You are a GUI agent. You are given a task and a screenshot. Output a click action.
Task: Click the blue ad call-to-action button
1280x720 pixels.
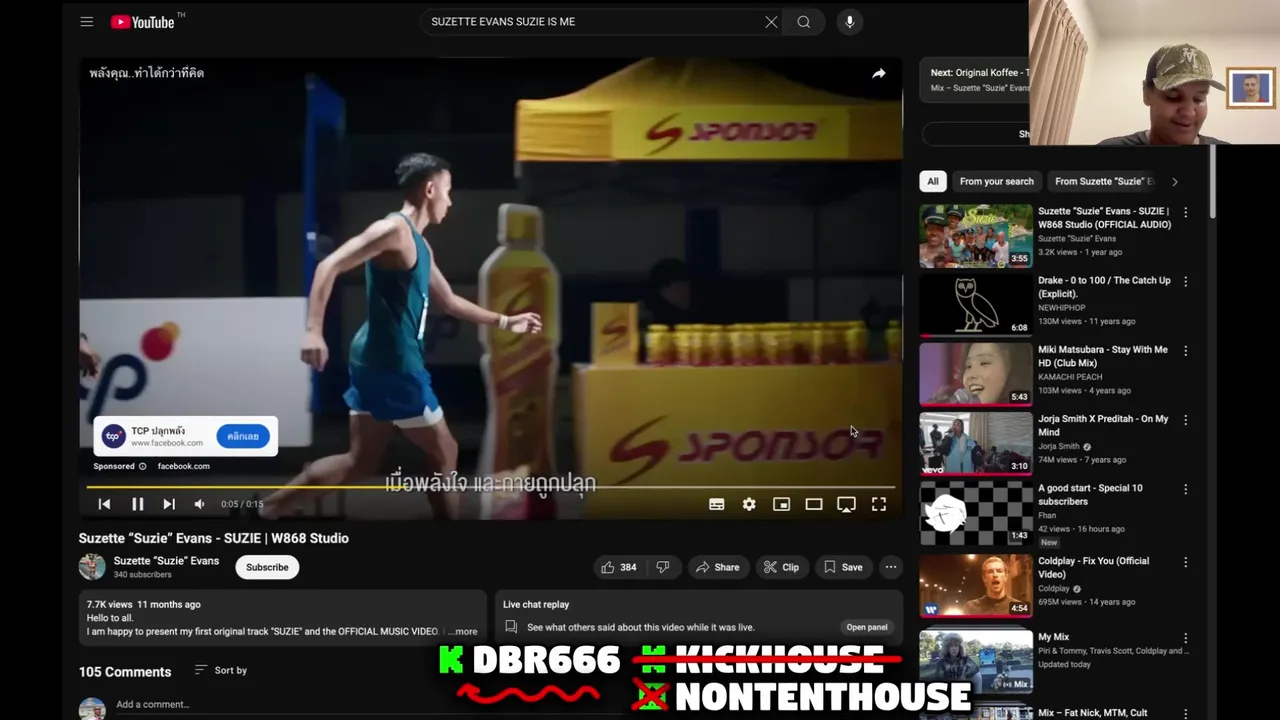pyautogui.click(x=243, y=436)
